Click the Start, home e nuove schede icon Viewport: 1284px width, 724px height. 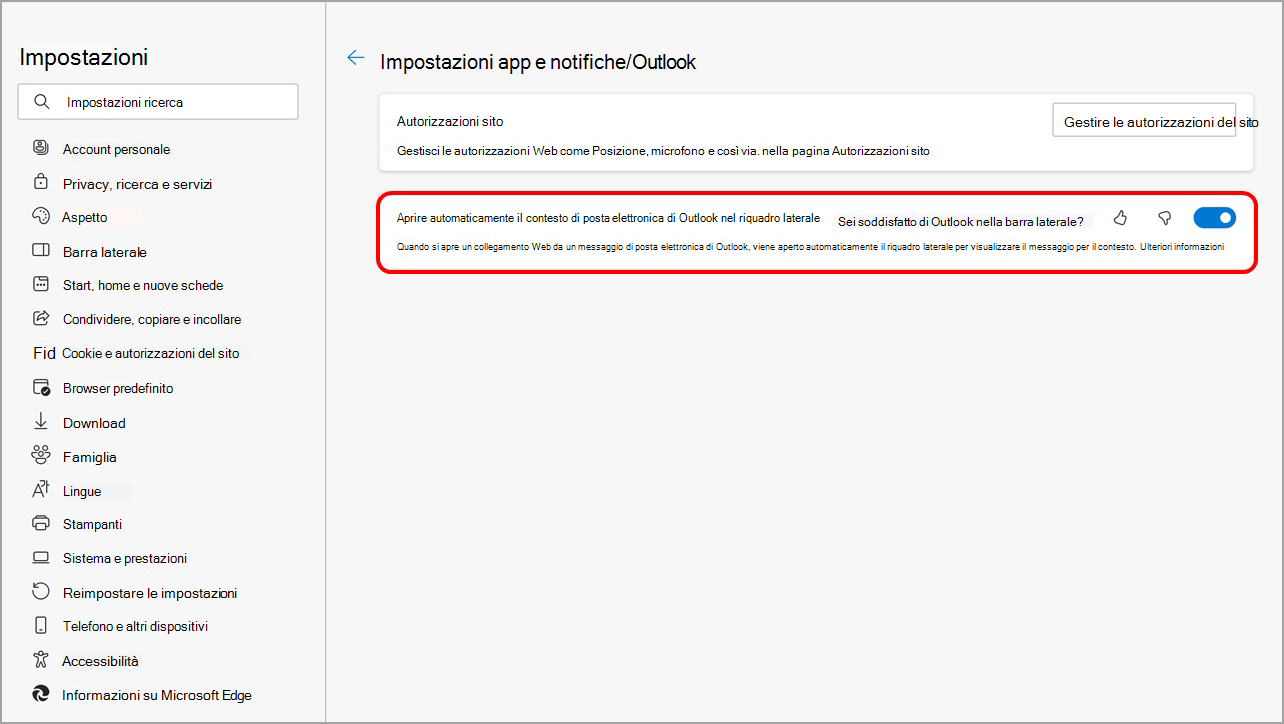tap(41, 284)
